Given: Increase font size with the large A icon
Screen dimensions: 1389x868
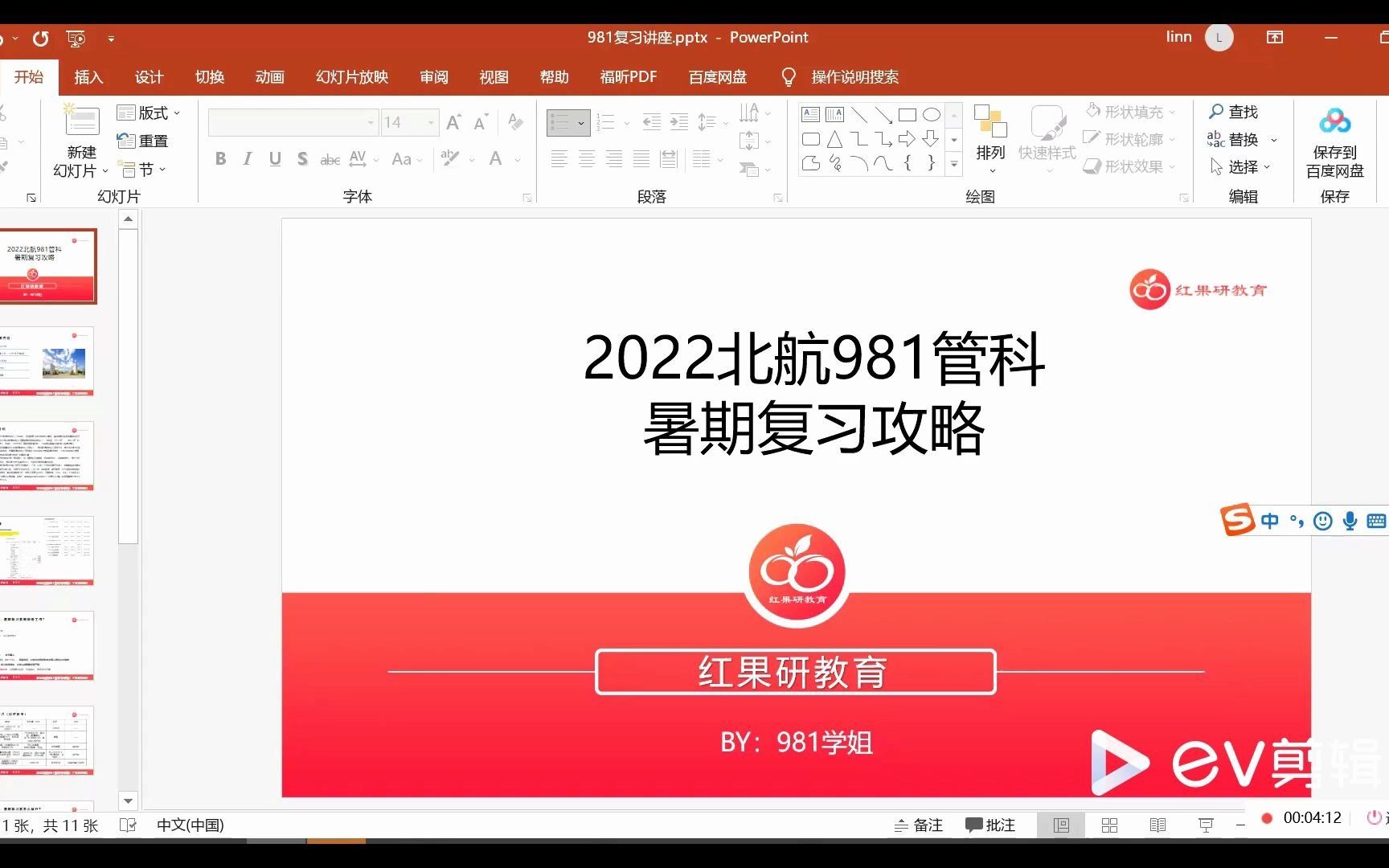Looking at the screenshot, I should pos(453,122).
